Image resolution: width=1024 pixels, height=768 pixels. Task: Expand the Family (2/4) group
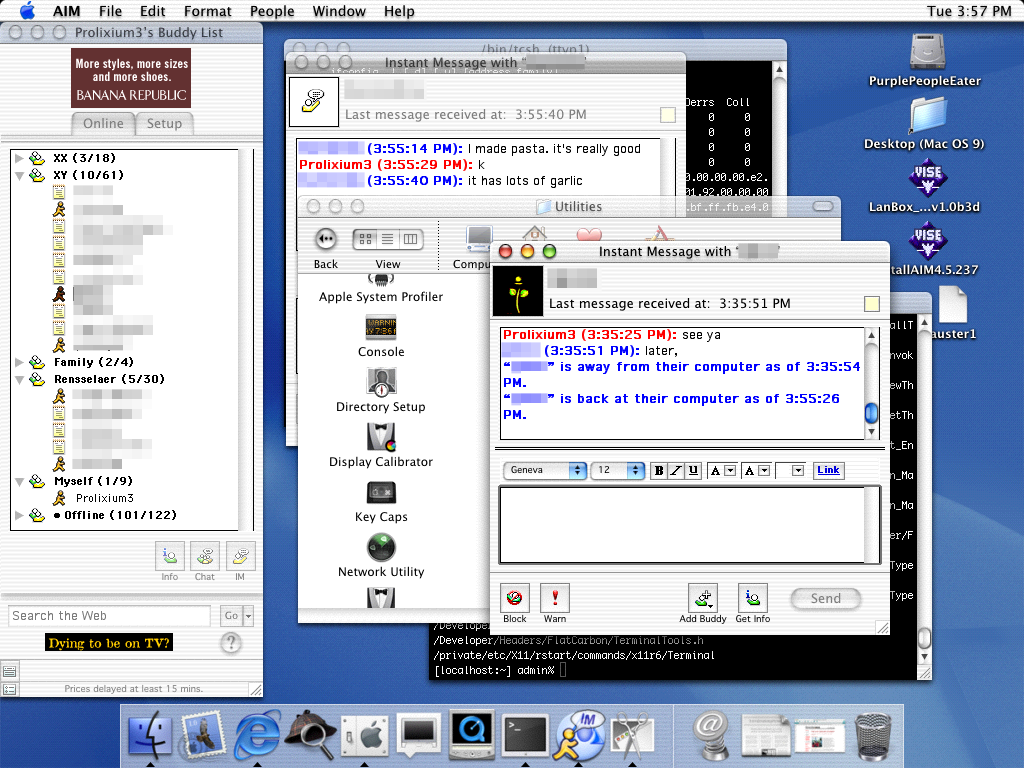tap(20, 362)
